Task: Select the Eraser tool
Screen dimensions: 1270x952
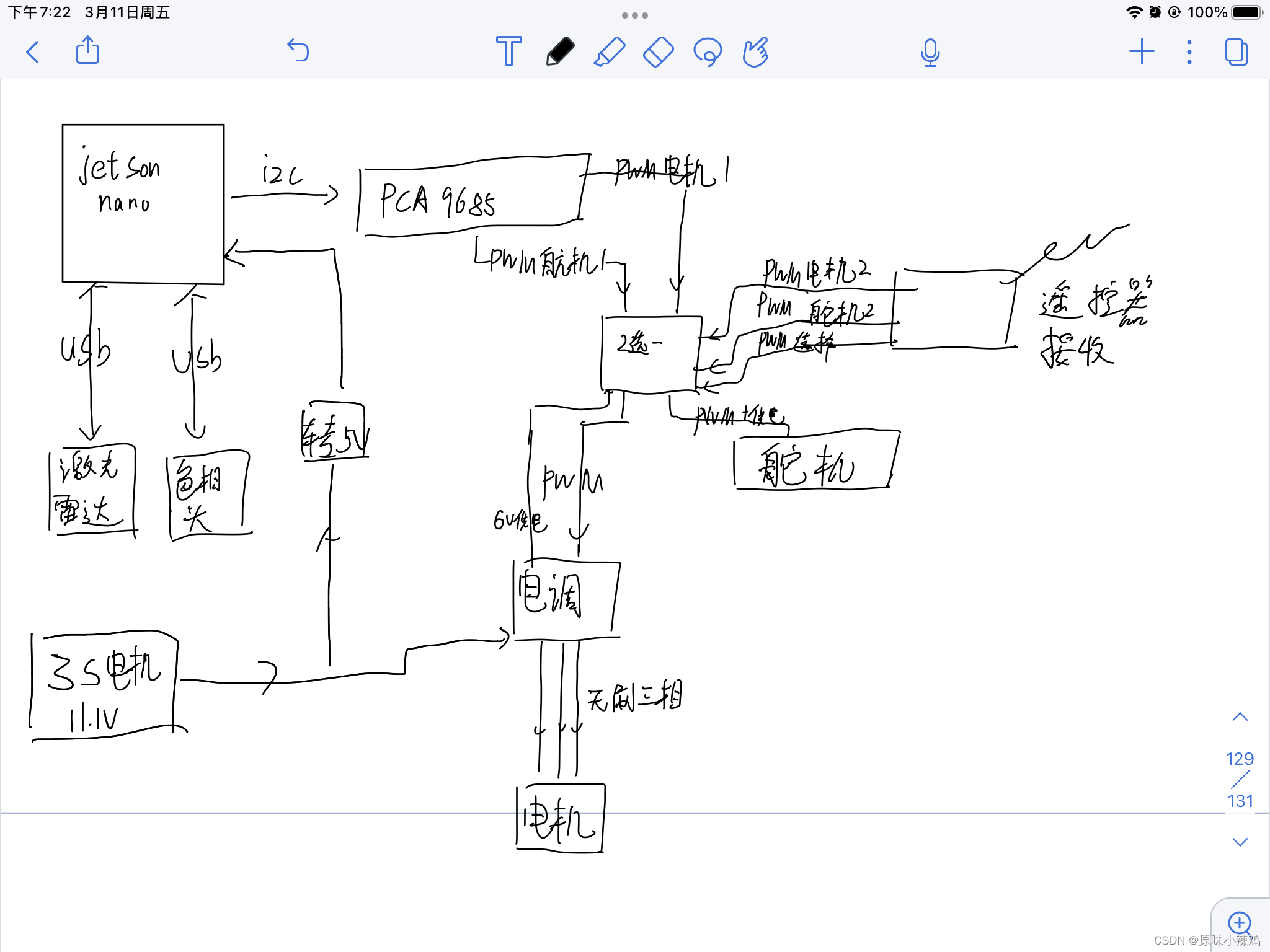Action: pyautogui.click(x=658, y=51)
